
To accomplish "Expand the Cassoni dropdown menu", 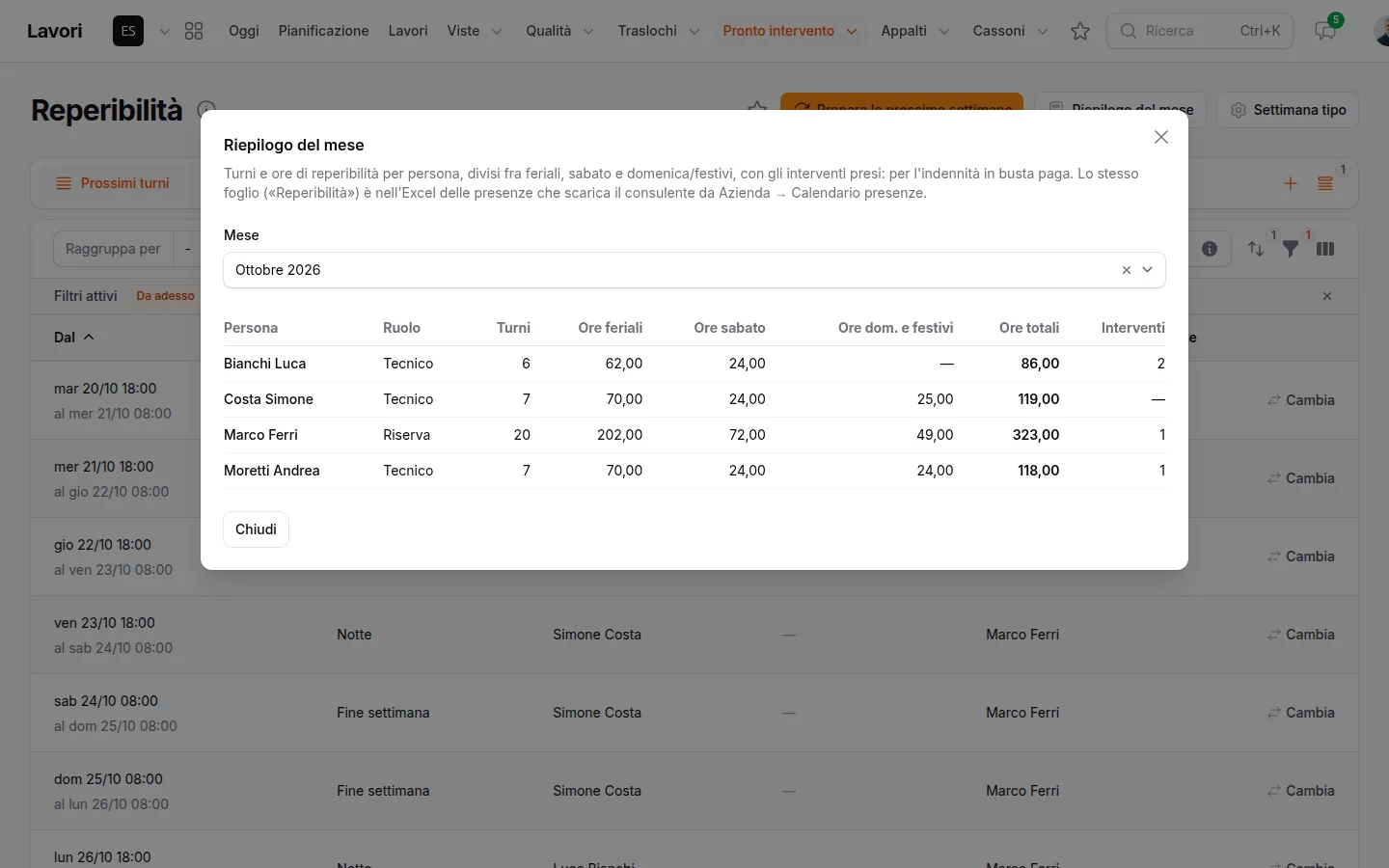I will [1011, 31].
